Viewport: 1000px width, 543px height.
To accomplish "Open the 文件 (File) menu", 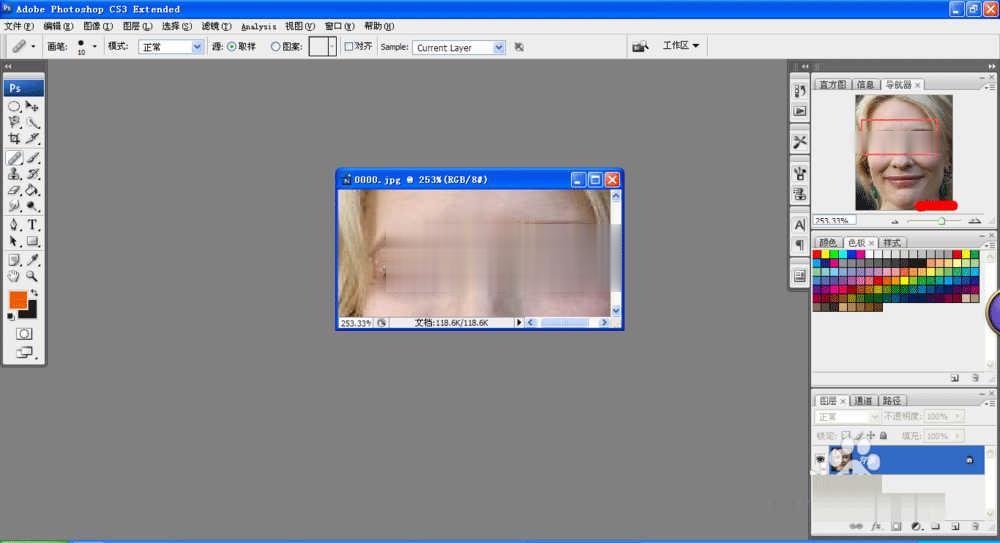I will pos(18,26).
